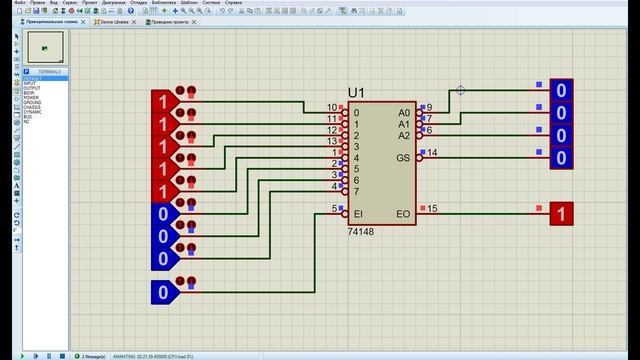640x360 pixels.
Task: Open the '2 Message(s)' status log
Action: pyautogui.click(x=90, y=356)
